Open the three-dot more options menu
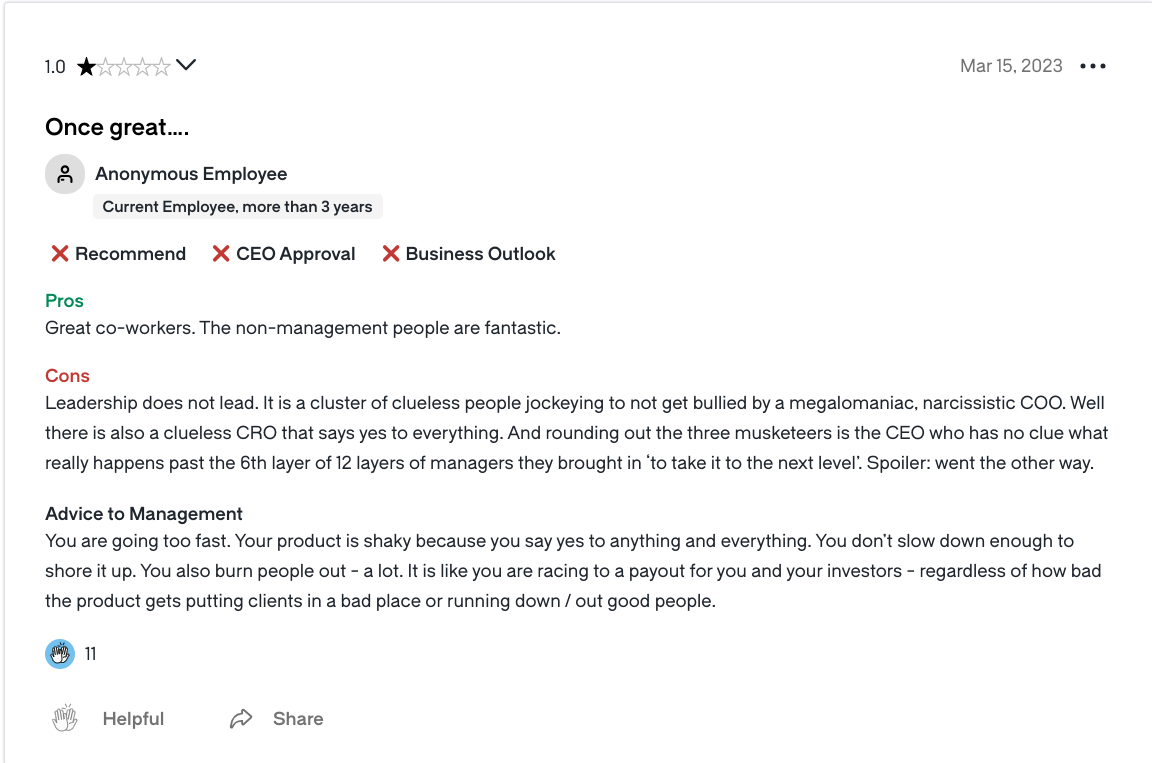Viewport: 1152px width, 763px height. [x=1093, y=66]
